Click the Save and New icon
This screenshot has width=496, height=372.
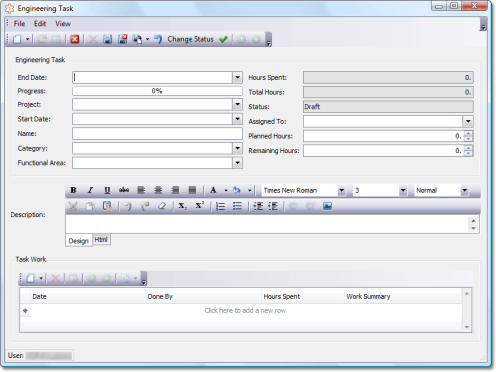coord(137,39)
